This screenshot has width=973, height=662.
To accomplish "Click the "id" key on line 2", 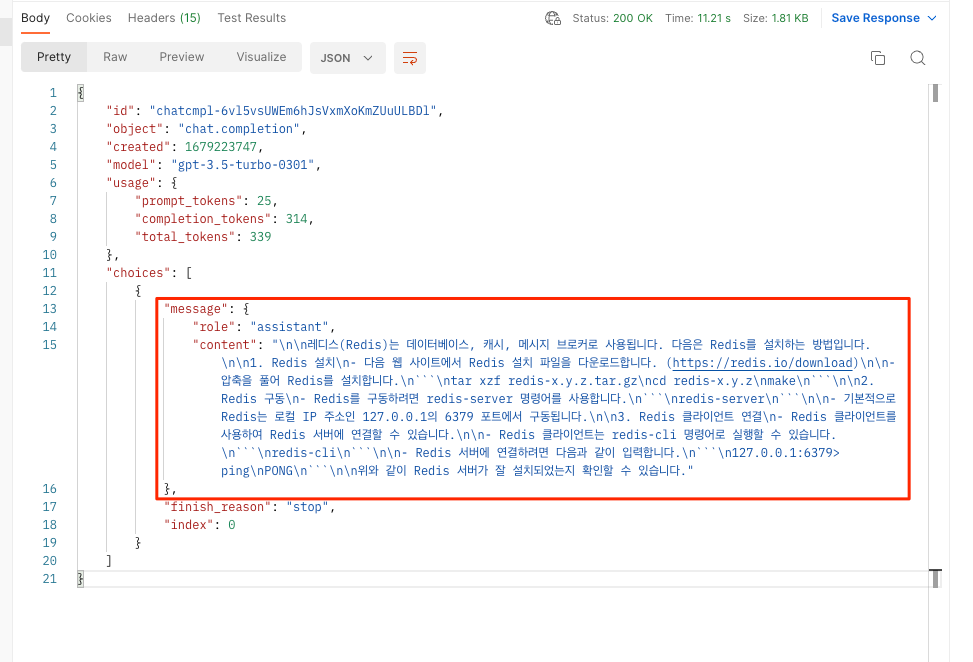I will [120, 111].
